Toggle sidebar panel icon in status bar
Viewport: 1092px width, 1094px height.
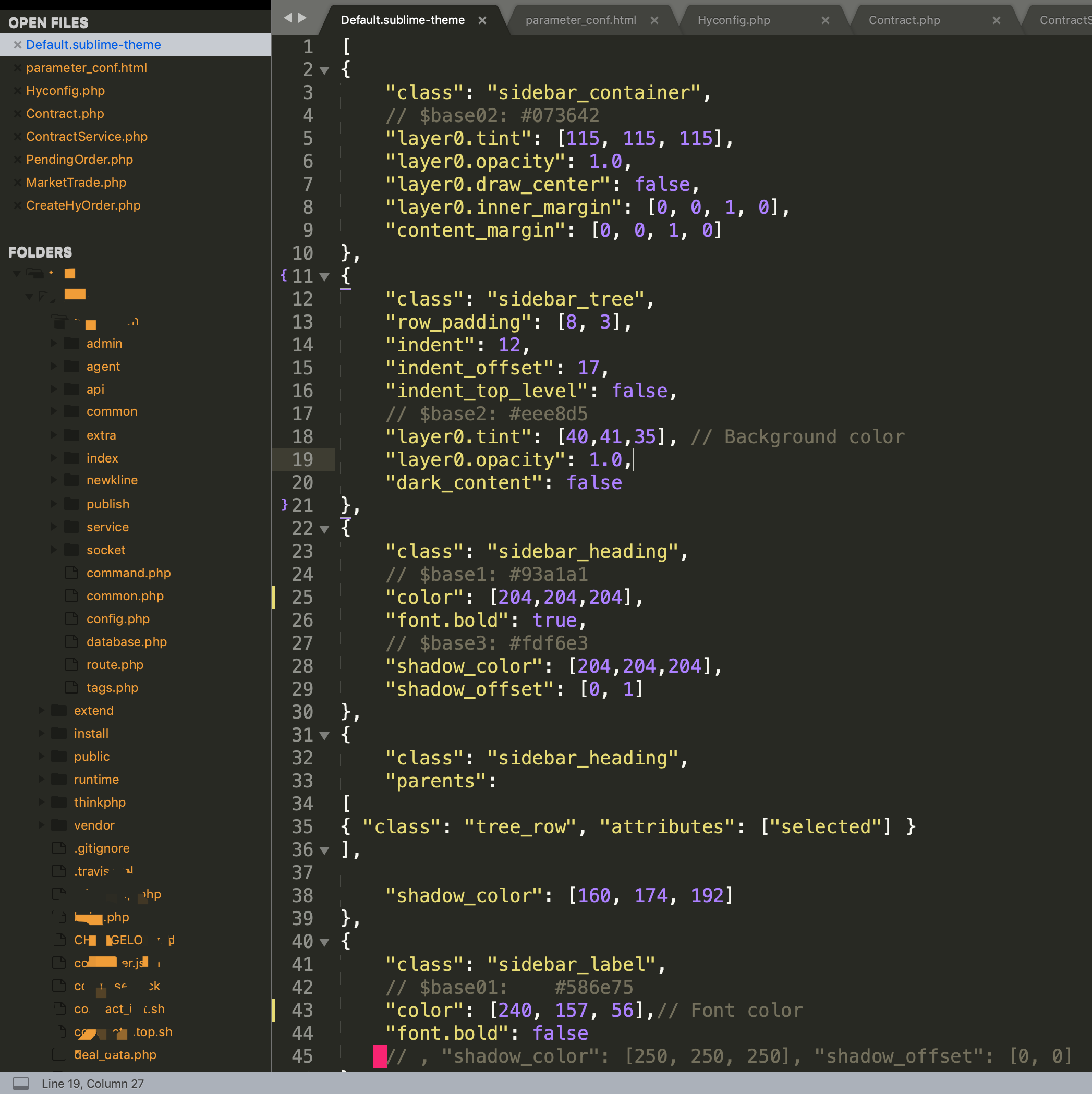point(21,1083)
